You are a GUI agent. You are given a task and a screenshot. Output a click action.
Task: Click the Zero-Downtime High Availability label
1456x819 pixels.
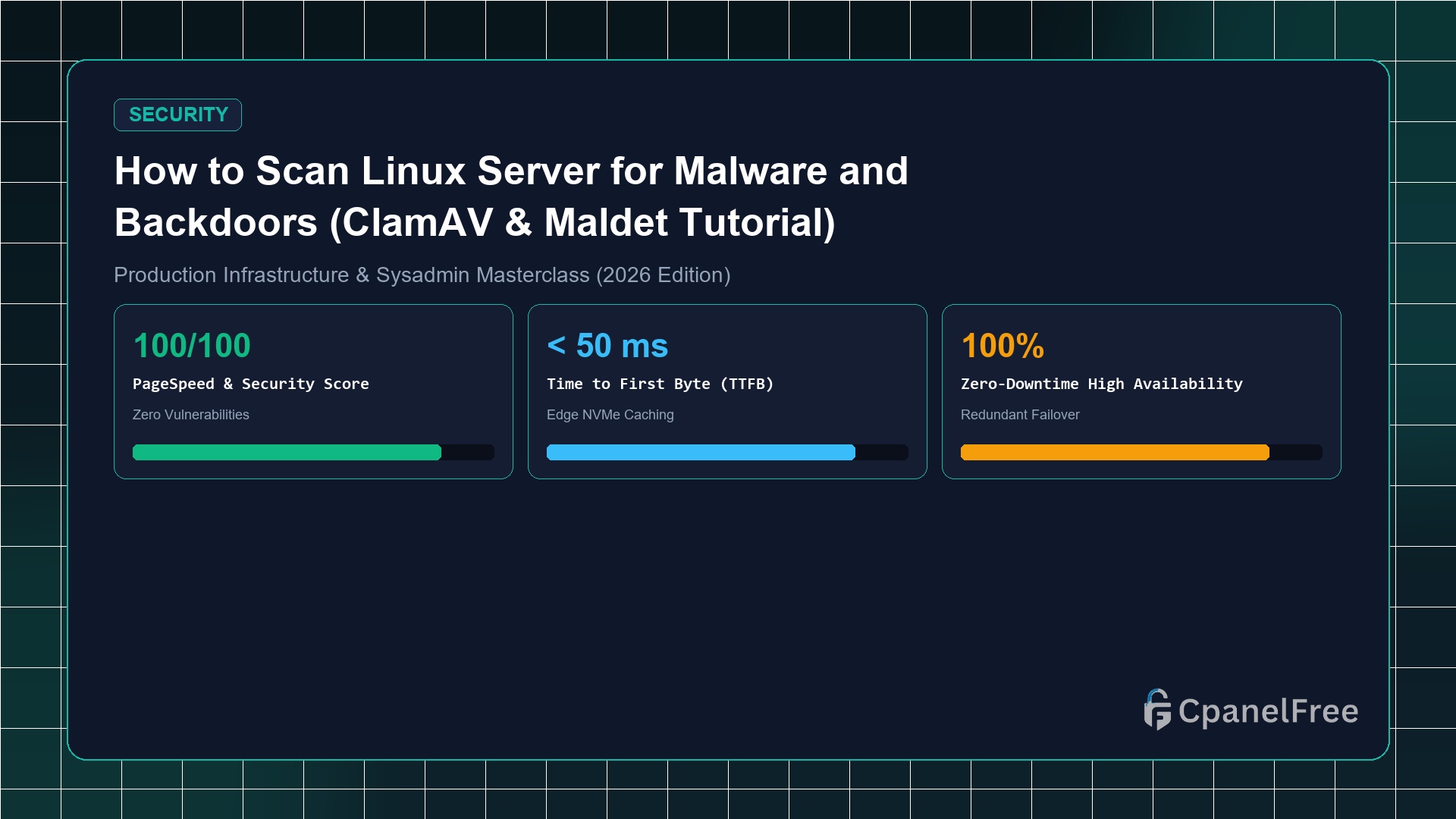pos(1102,384)
